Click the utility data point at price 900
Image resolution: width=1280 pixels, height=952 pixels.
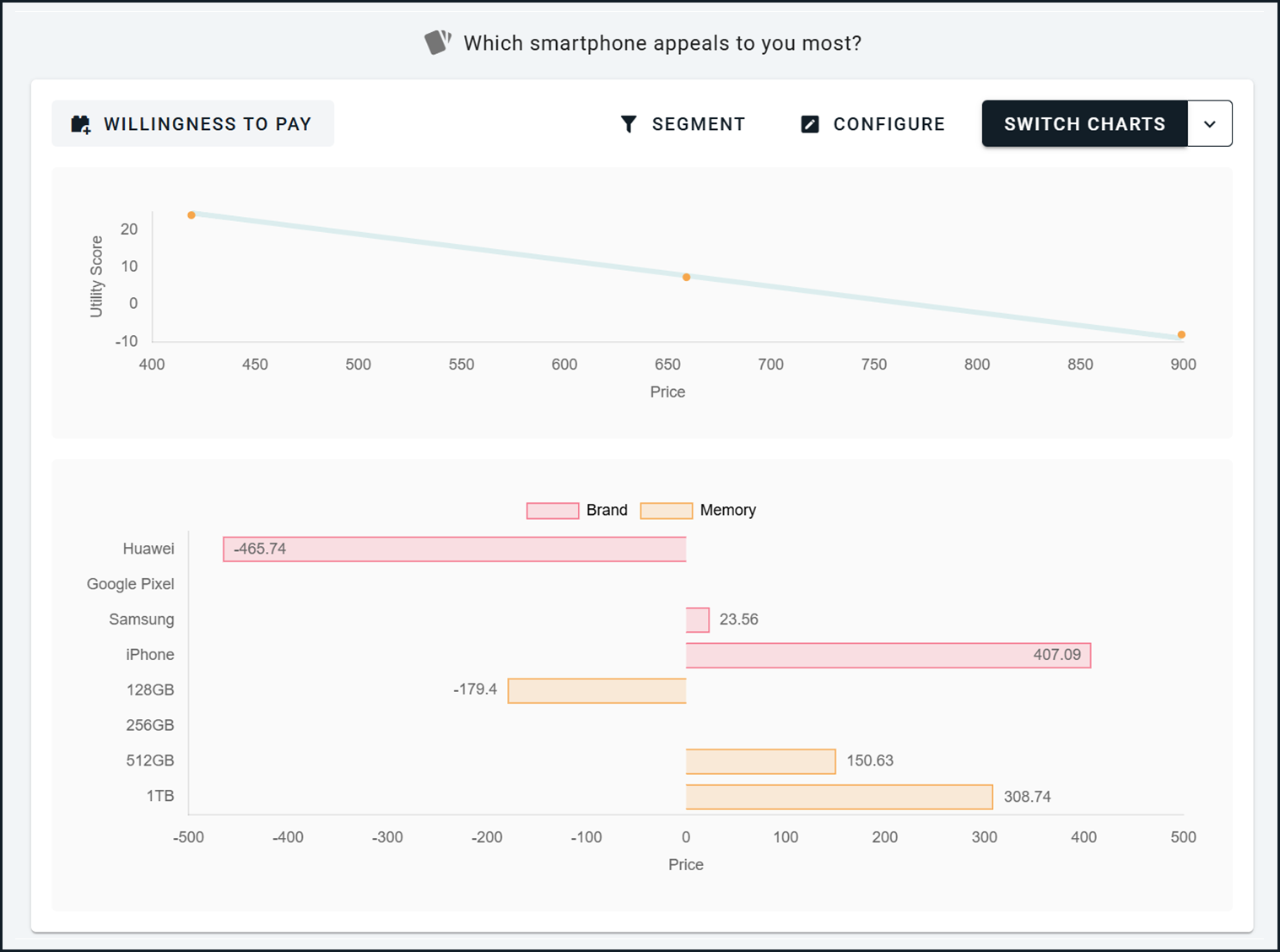(1181, 335)
